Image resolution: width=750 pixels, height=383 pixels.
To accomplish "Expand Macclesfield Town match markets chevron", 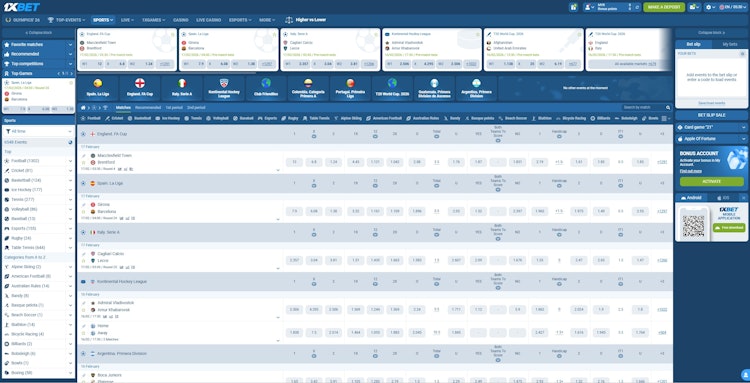I will [278, 170].
